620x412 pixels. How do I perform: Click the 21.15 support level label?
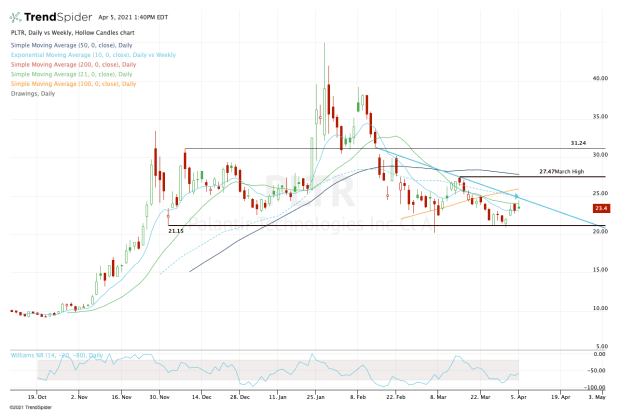(176, 230)
